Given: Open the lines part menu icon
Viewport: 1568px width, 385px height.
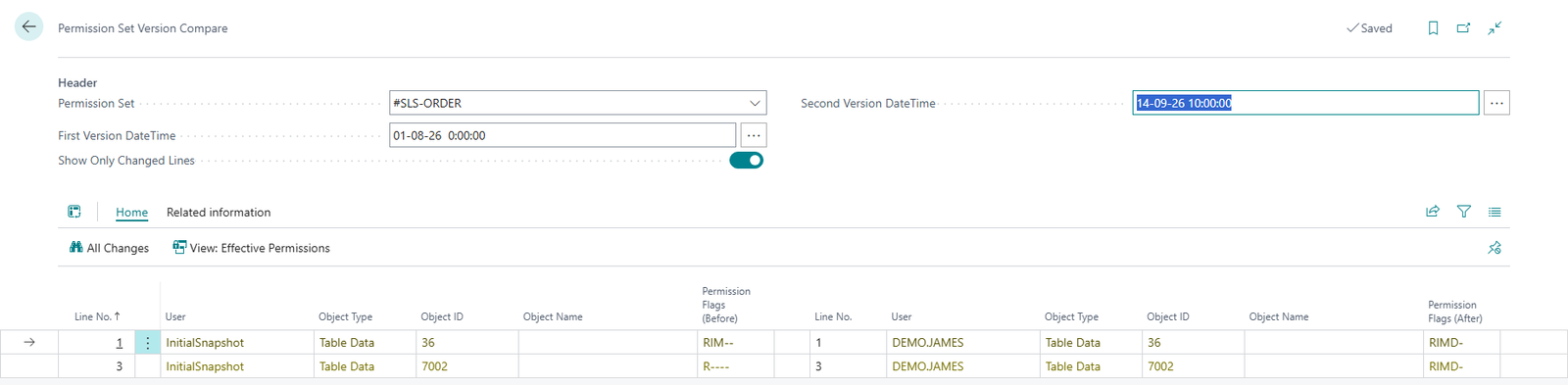Looking at the screenshot, I should pyautogui.click(x=74, y=212).
